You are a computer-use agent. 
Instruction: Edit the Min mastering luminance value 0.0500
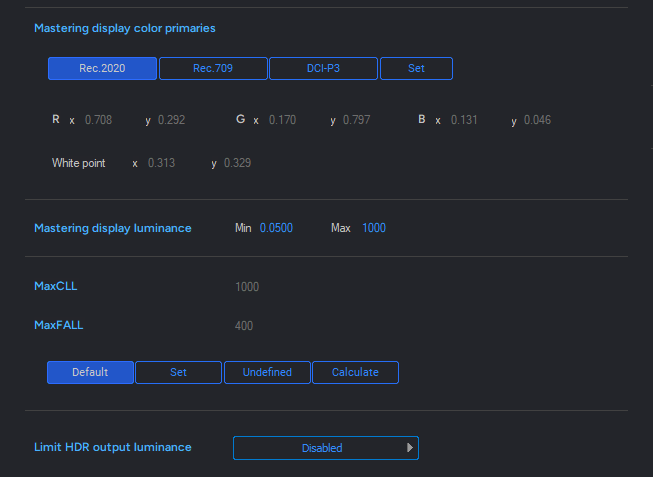[x=276, y=228]
